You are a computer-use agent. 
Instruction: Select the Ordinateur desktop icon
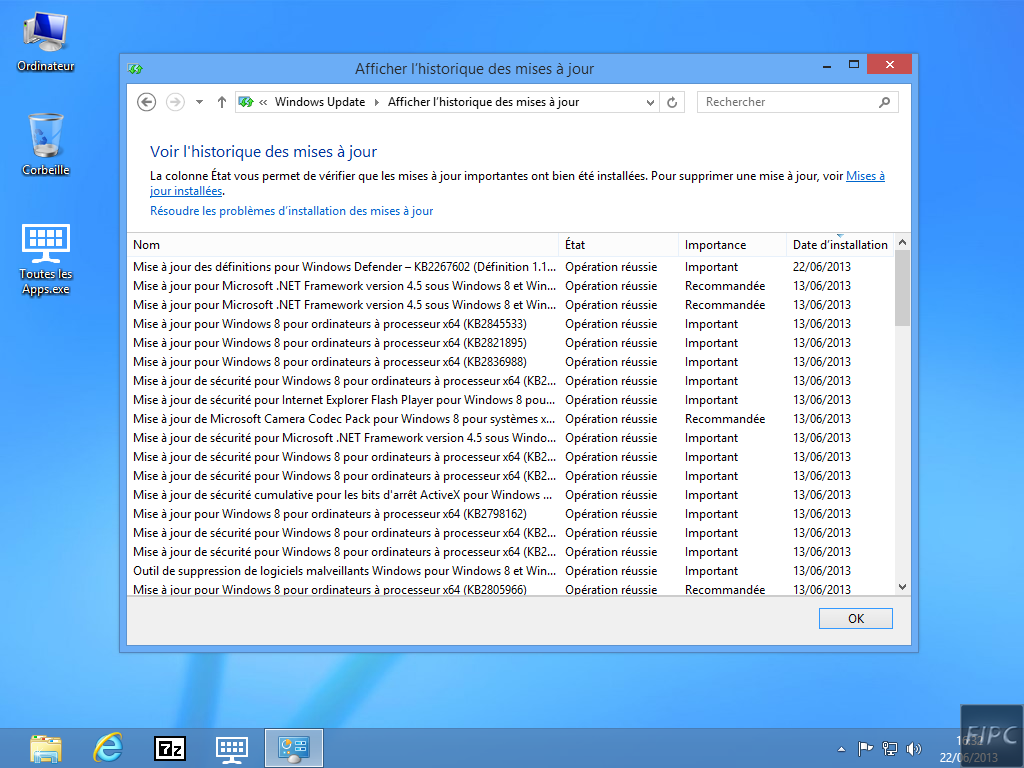46,41
